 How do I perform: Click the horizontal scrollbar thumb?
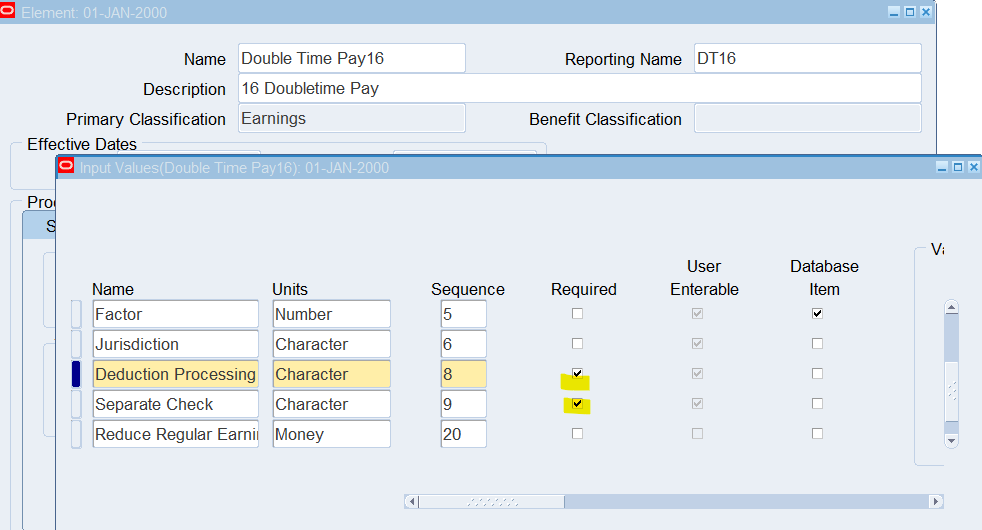point(491,501)
